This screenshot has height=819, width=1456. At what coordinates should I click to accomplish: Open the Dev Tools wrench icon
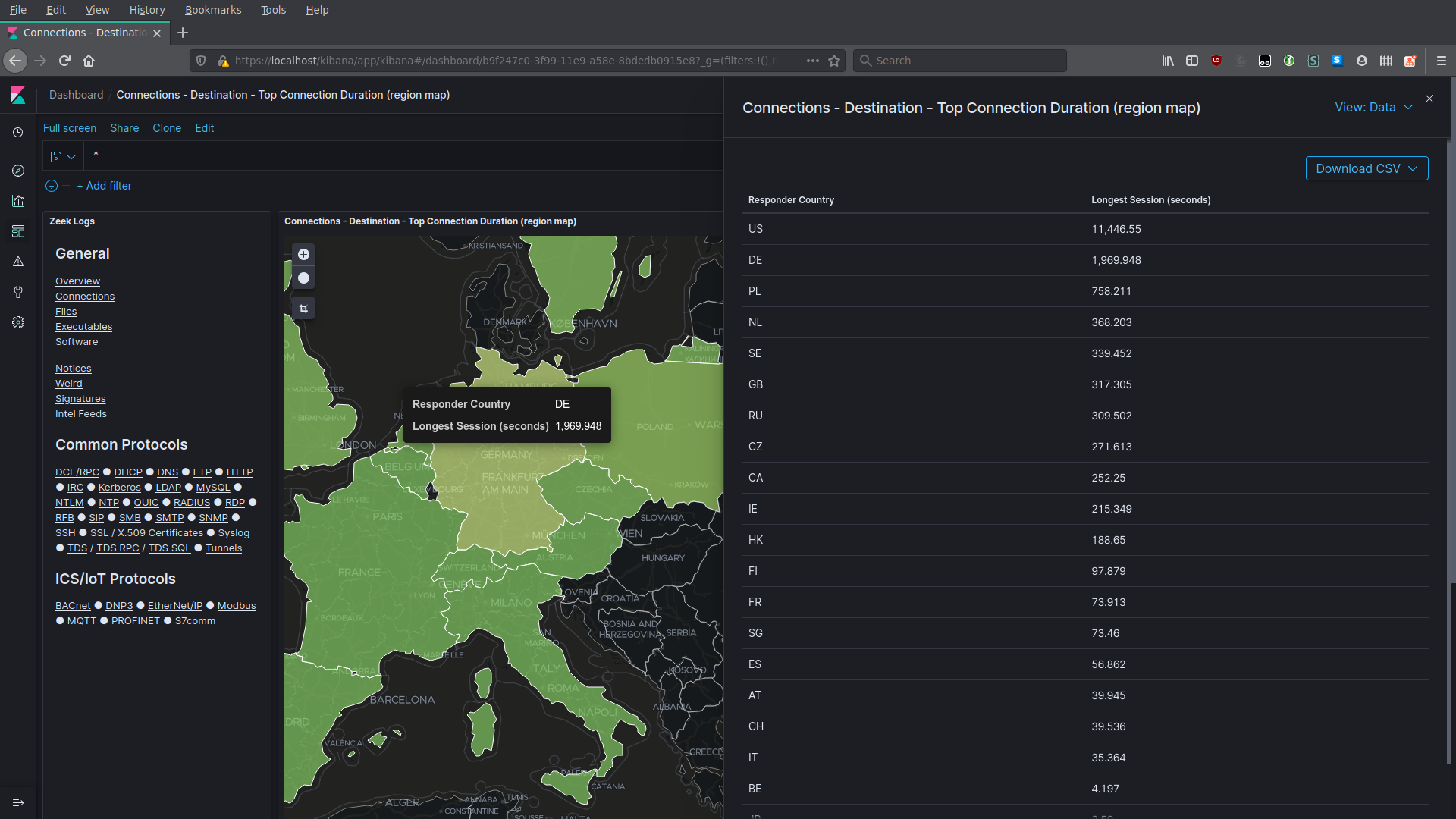pos(18,291)
